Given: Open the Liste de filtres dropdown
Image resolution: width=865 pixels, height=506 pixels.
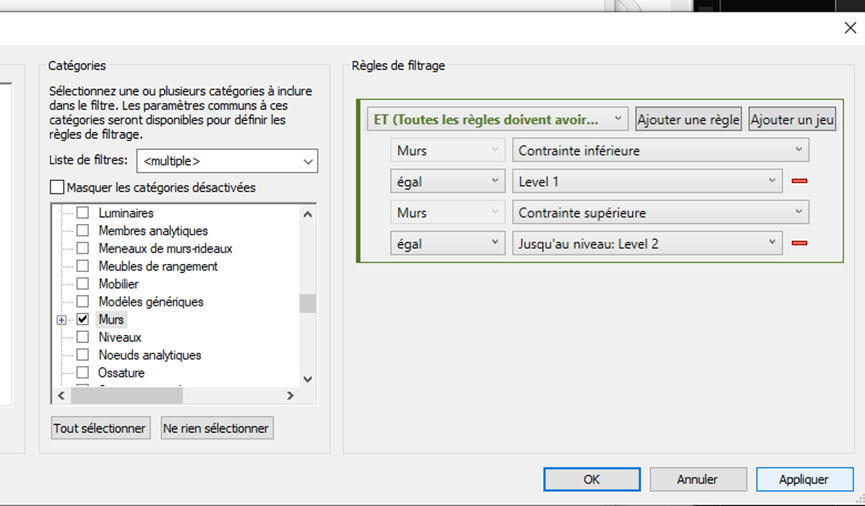Looking at the screenshot, I should pyautogui.click(x=307, y=161).
